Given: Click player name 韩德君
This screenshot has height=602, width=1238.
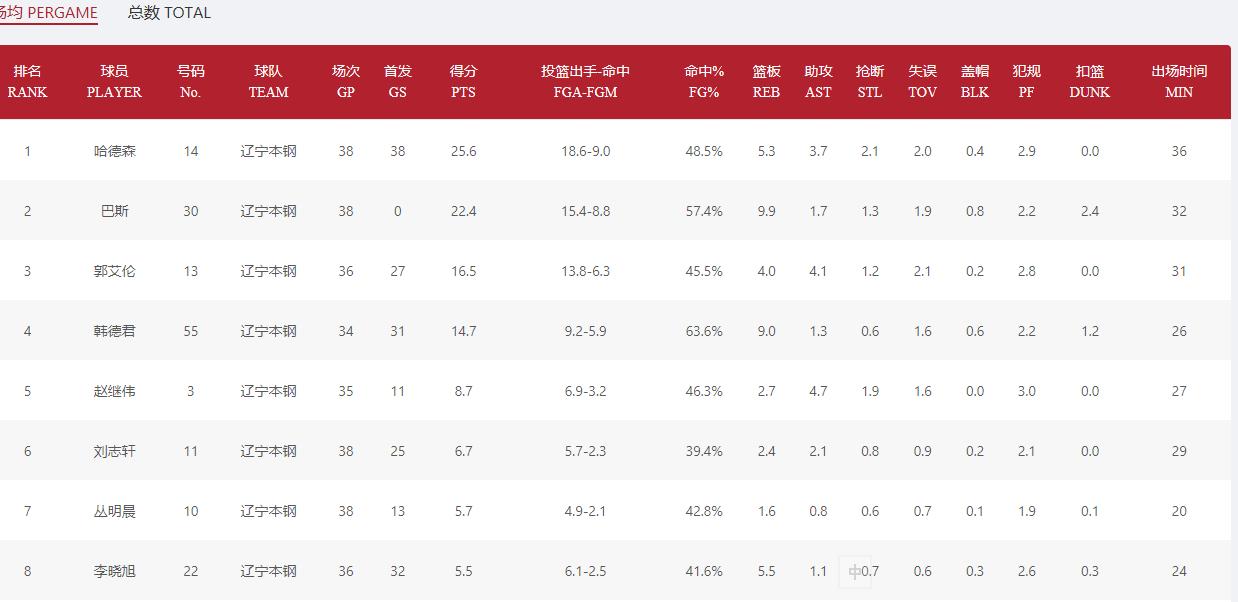Looking at the screenshot, I should pos(114,331).
